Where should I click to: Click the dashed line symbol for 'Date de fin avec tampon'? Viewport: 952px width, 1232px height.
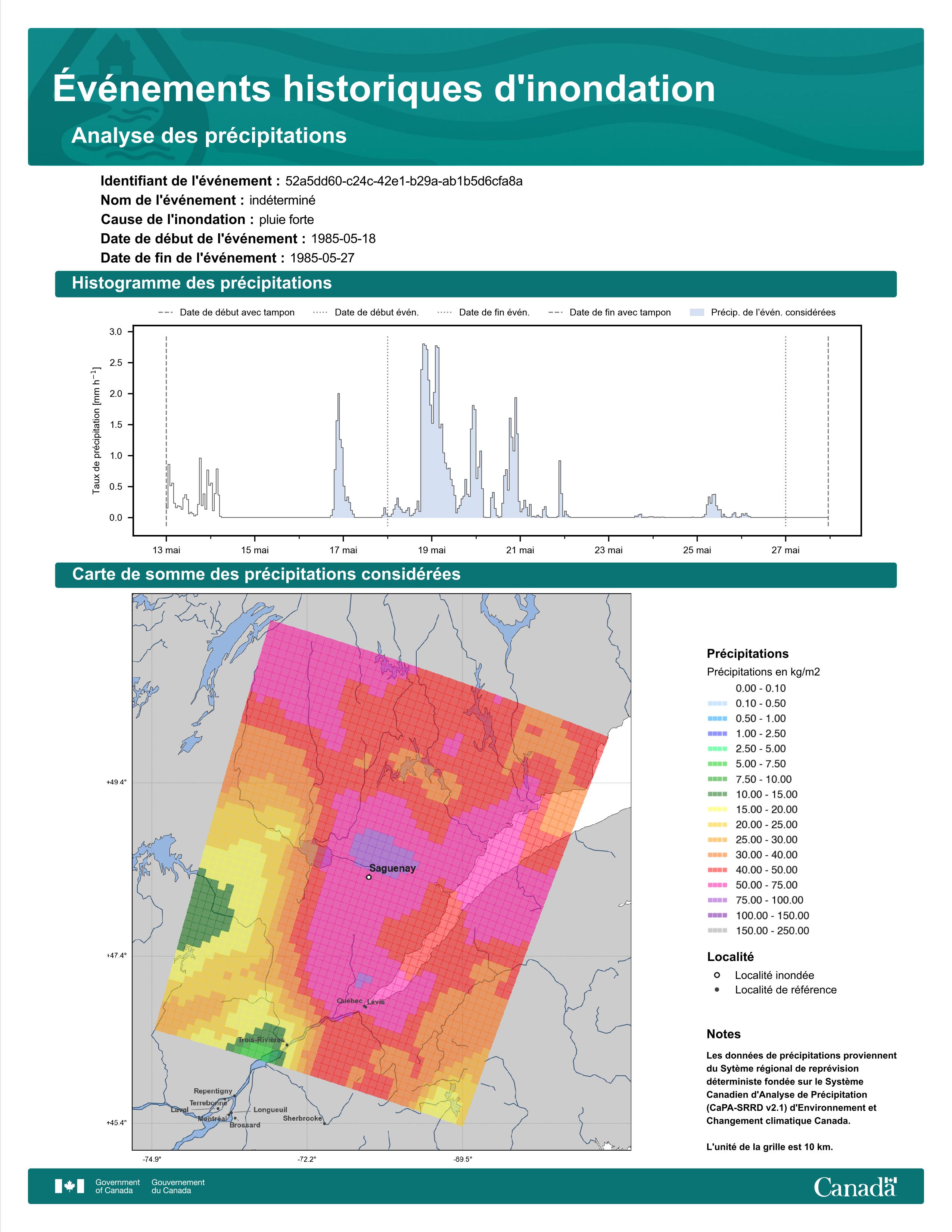pos(556,312)
